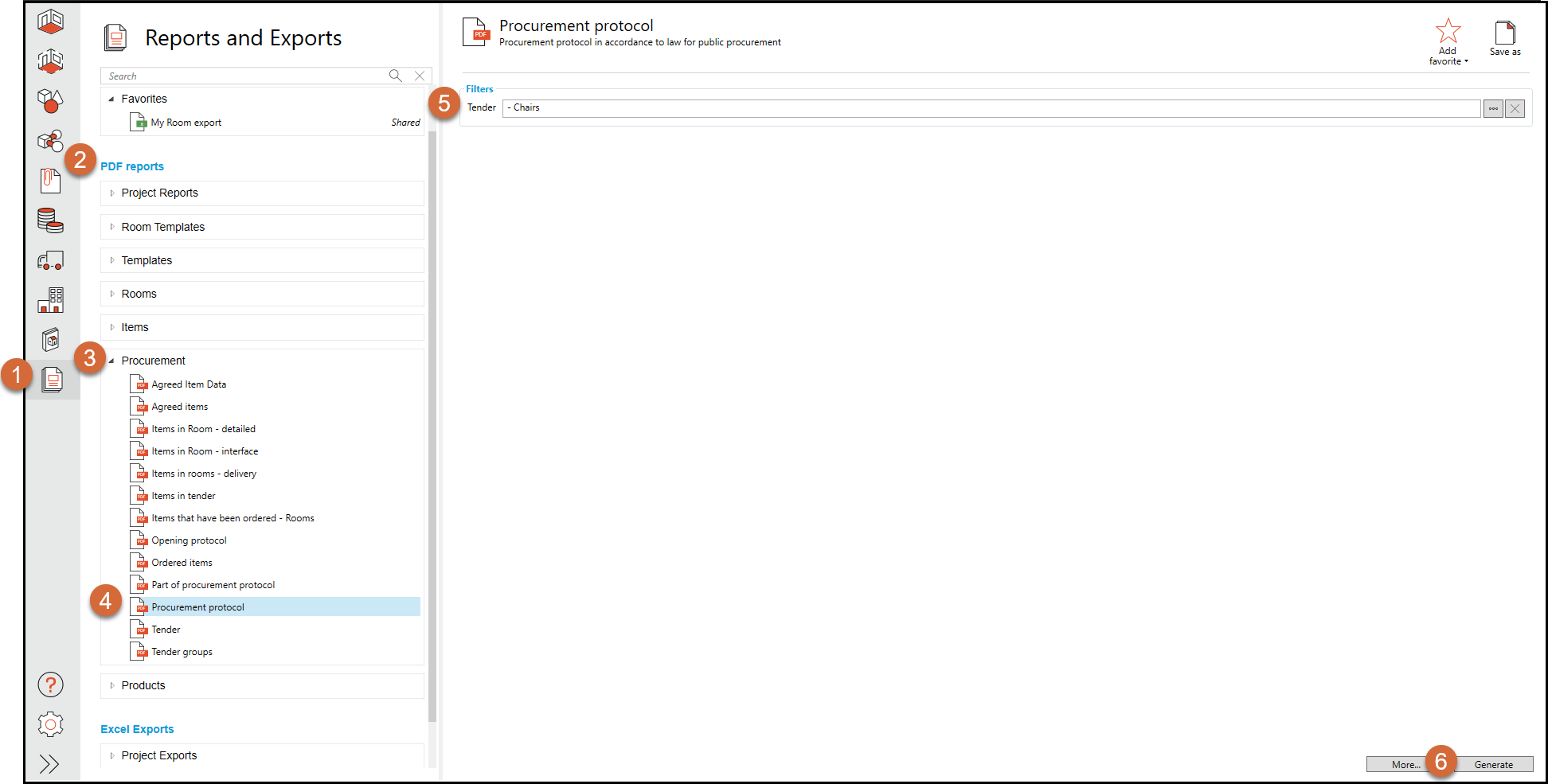The width and height of the screenshot is (1548, 784).
Task: Open the catalog book icon in sidebar
Action: click(x=50, y=339)
